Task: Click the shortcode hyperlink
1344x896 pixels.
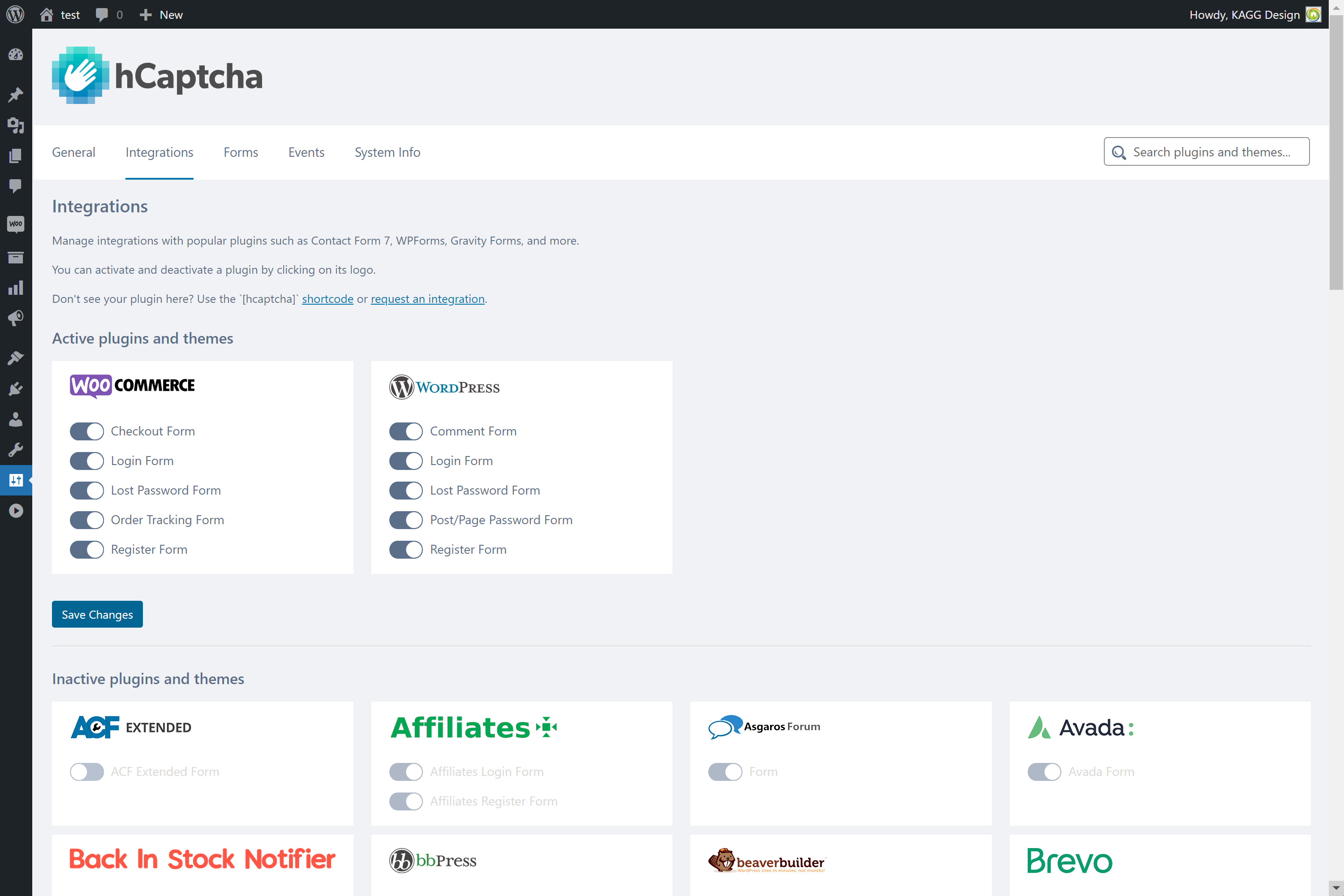Action: click(327, 298)
